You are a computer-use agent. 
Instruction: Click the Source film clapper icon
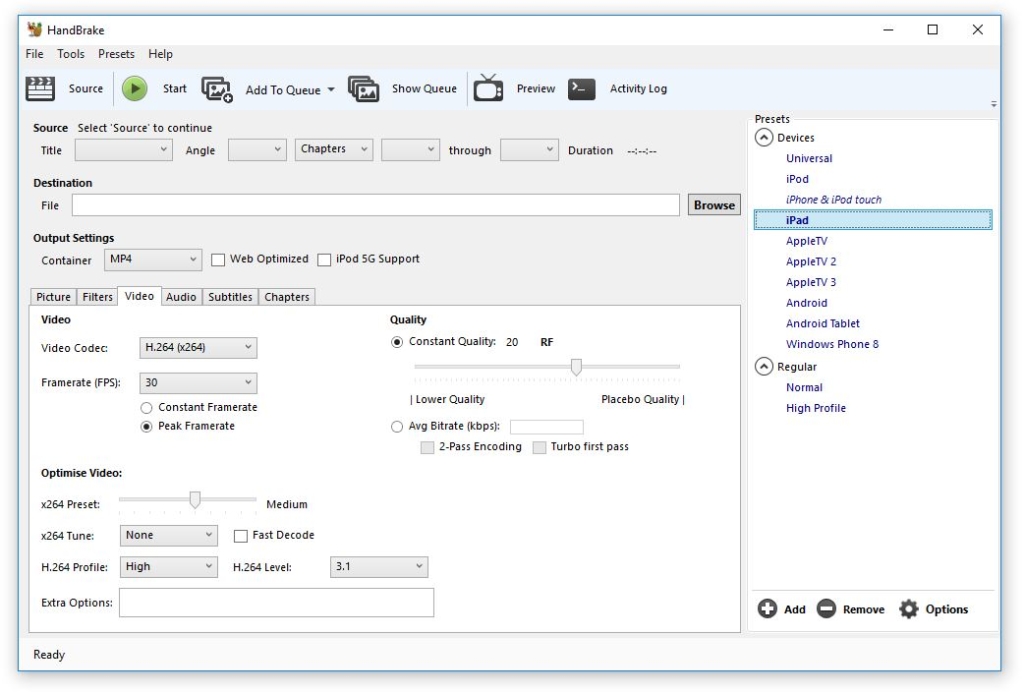[x=39, y=89]
